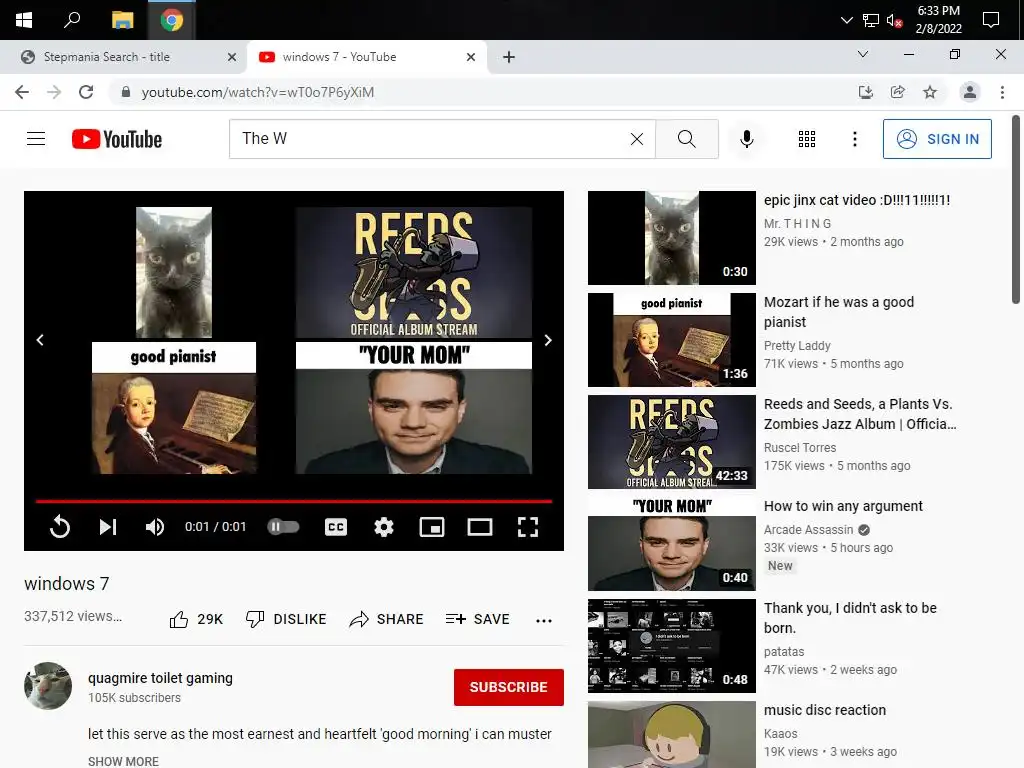This screenshot has height=768, width=1024.
Task: Open muted volume tray icon
Action: pos(895,20)
